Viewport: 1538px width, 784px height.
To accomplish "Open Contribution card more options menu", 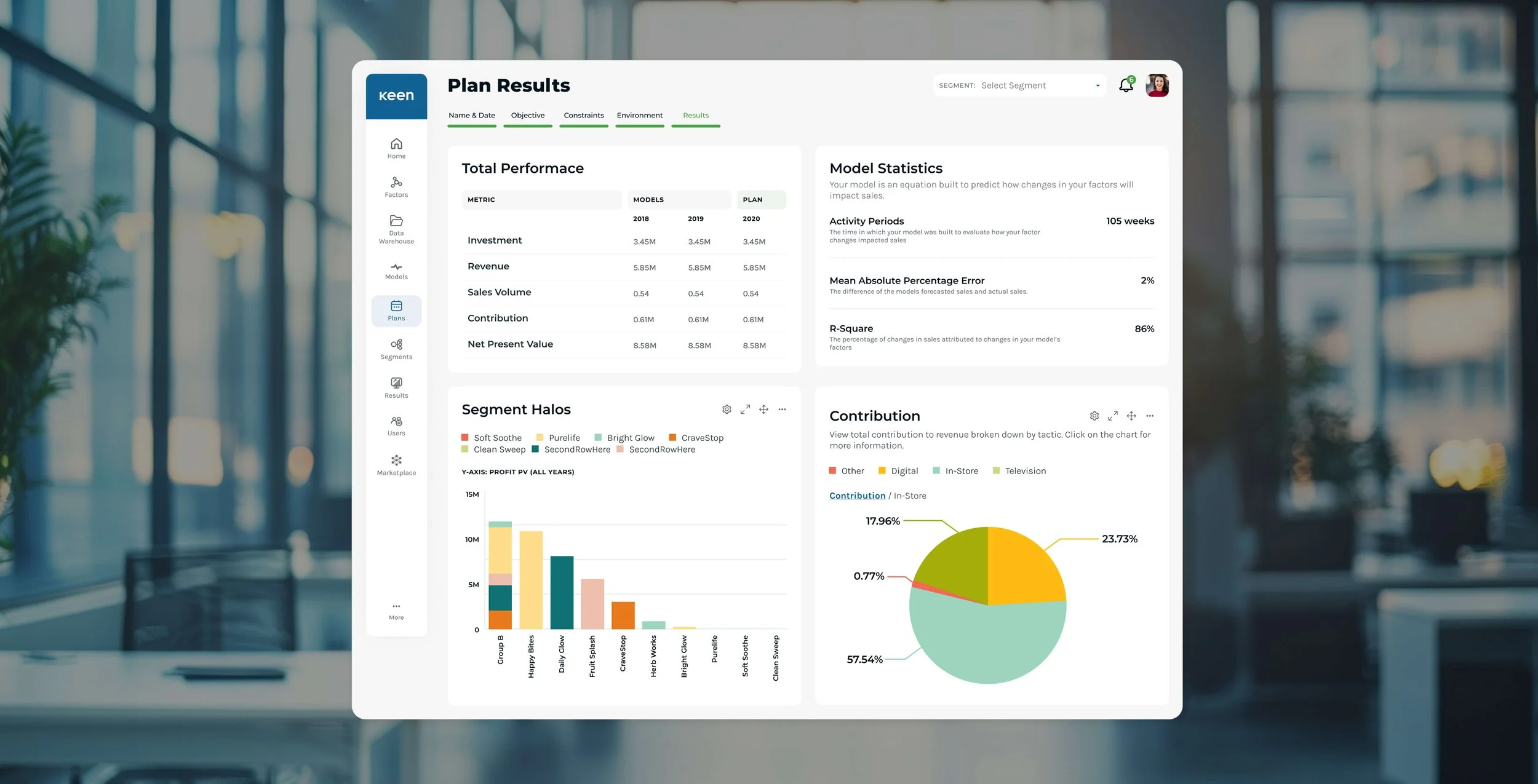I will point(1150,416).
